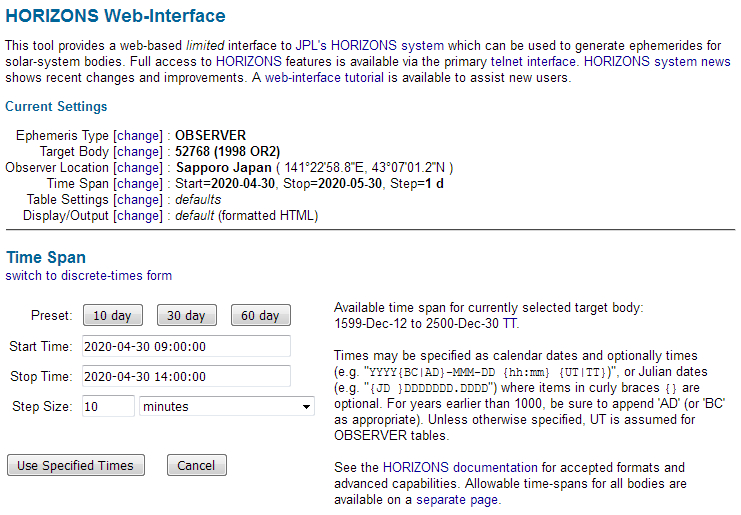
Task: Change the Ephemeris Type setting
Action: pos(138,136)
